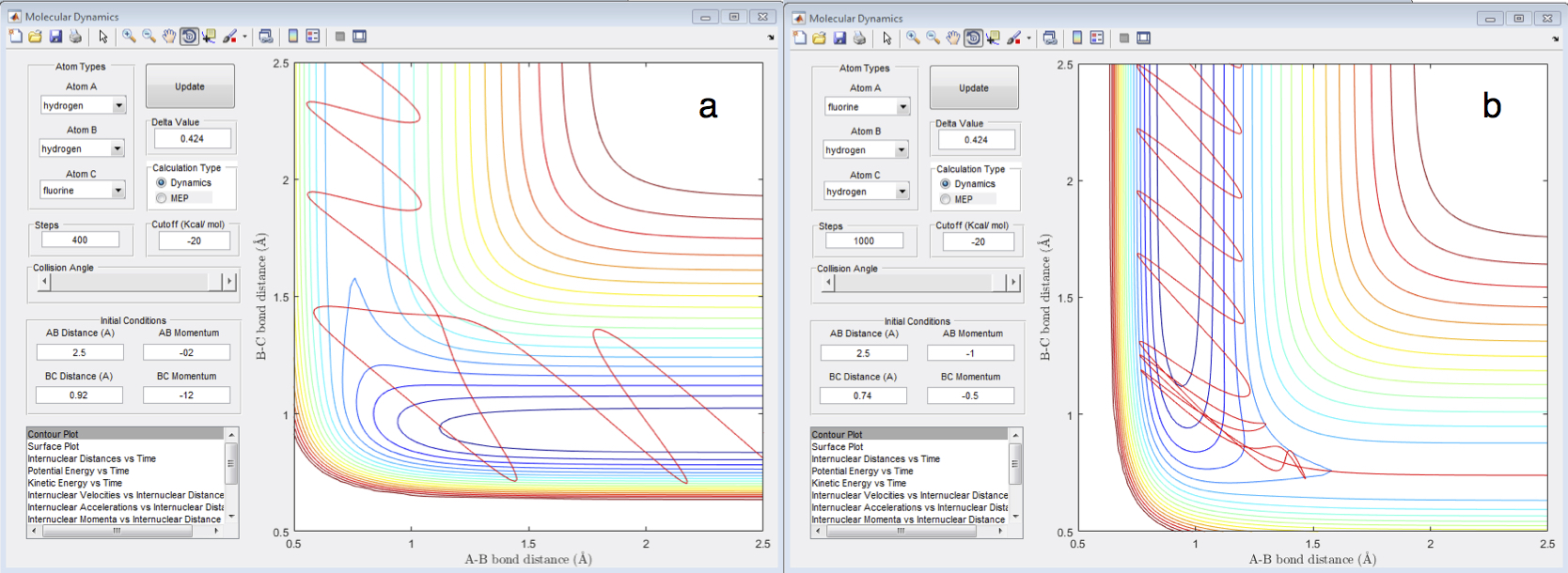Click Zoom Out icon in right window
Image resolution: width=1568 pixels, height=573 pixels.
(933, 39)
